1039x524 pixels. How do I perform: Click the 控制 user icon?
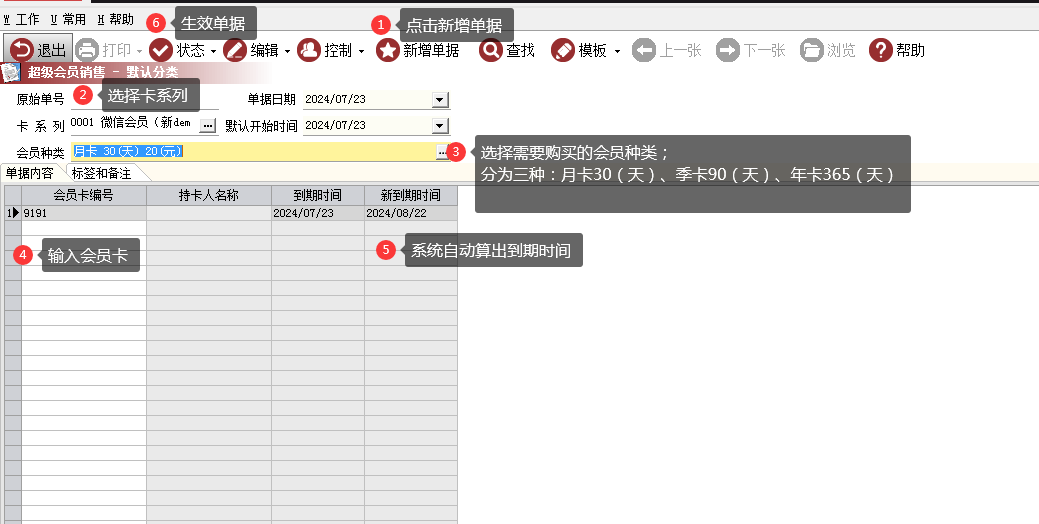coord(309,50)
